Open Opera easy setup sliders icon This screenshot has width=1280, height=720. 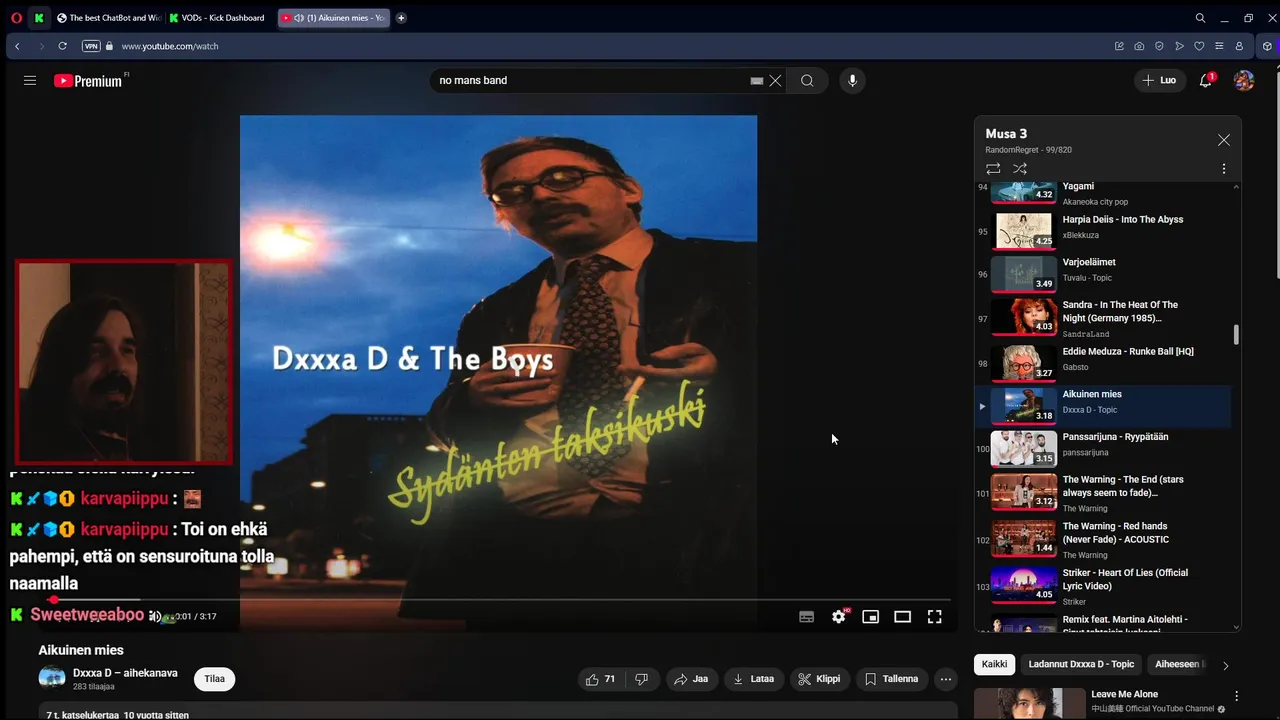point(1219,46)
